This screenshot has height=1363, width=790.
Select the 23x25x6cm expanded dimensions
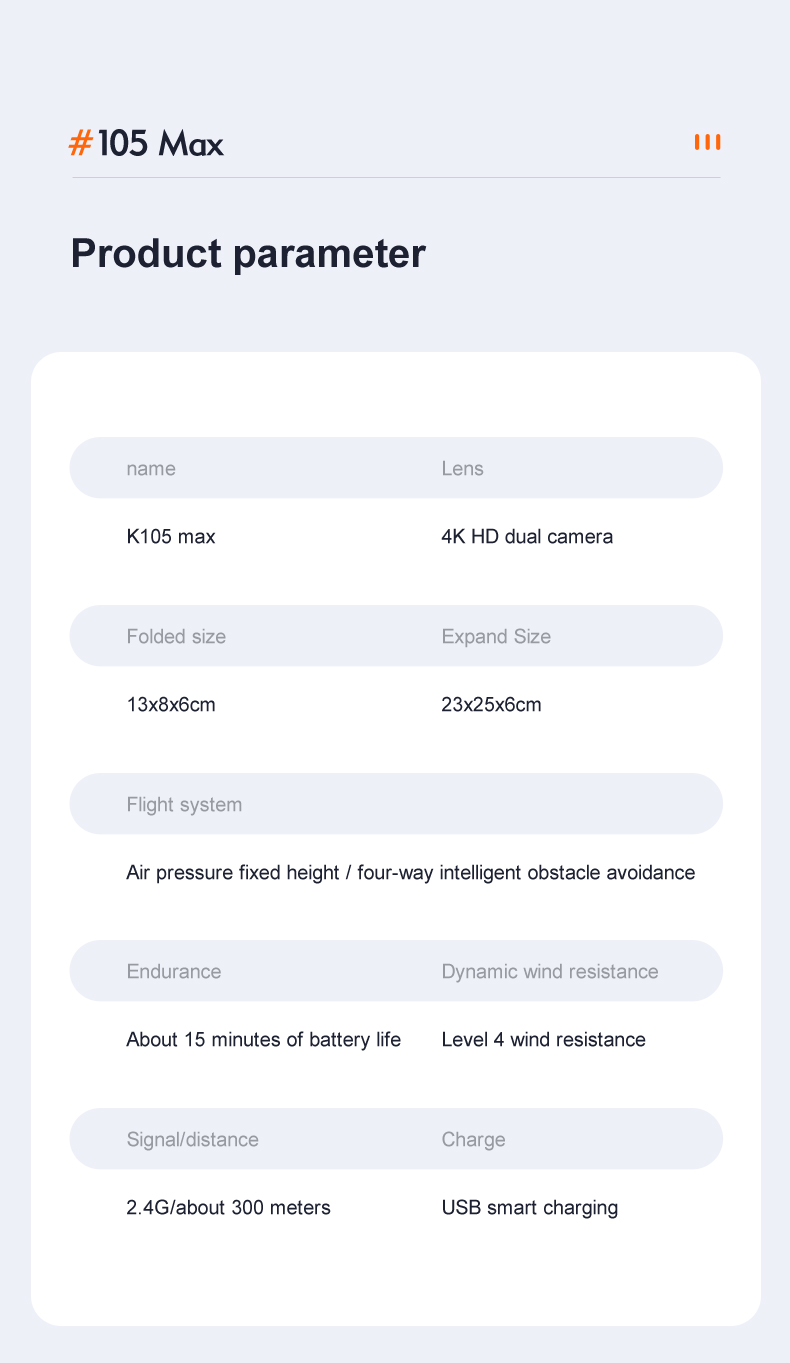coord(491,705)
